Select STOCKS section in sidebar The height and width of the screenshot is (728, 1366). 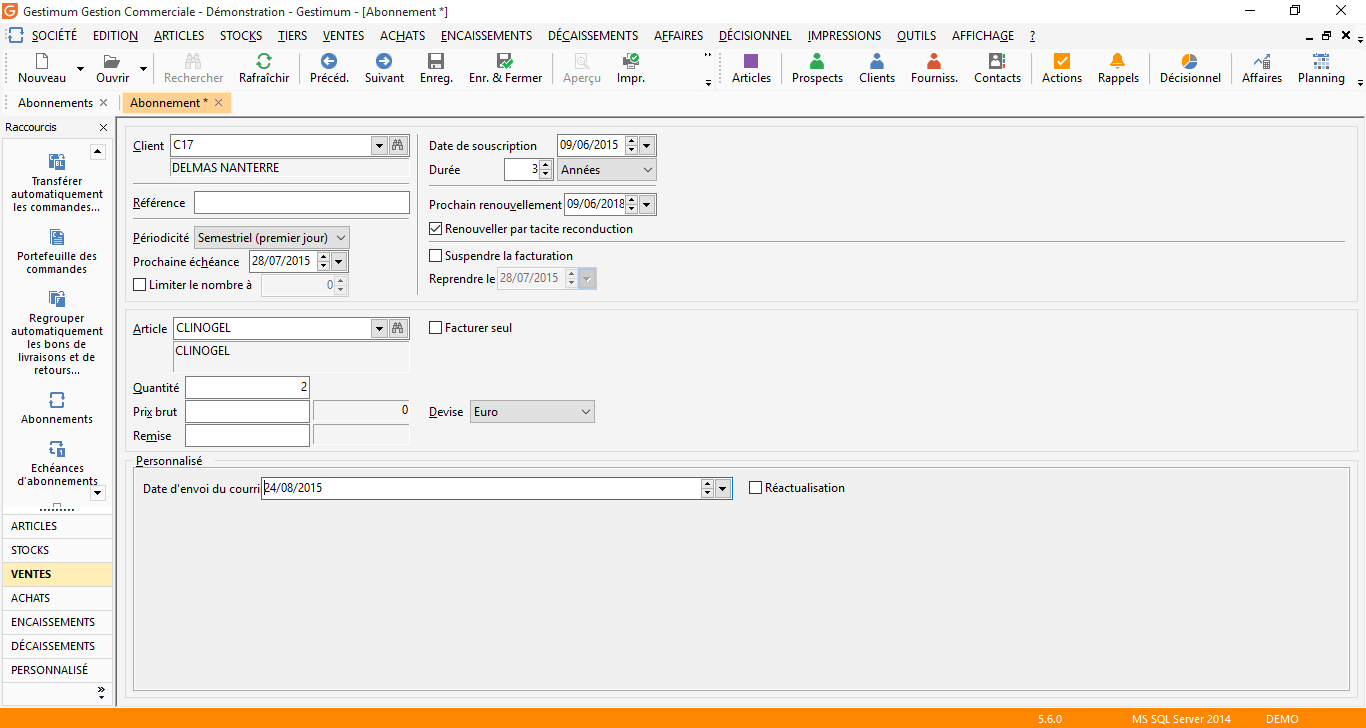point(57,550)
